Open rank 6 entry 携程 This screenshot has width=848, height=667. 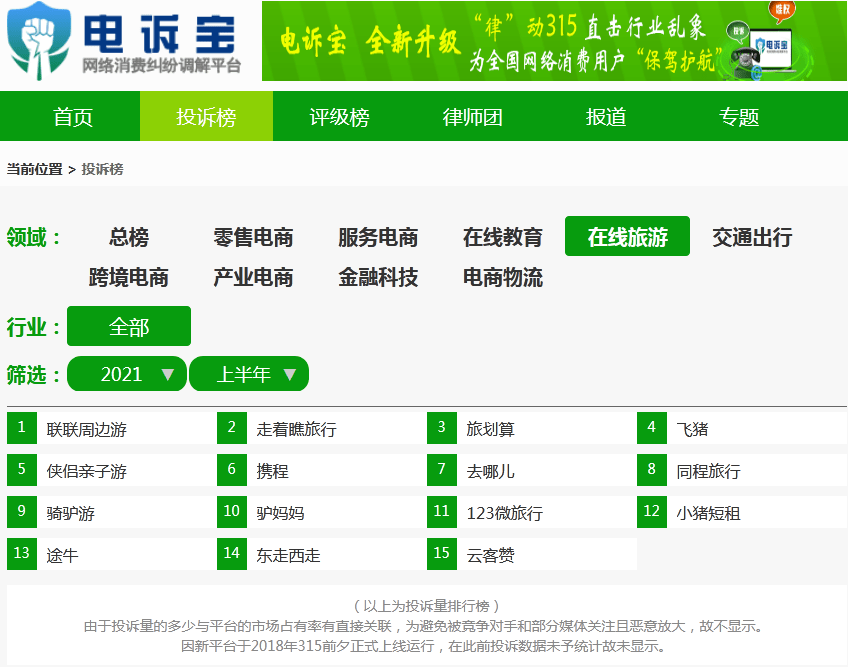point(322,470)
